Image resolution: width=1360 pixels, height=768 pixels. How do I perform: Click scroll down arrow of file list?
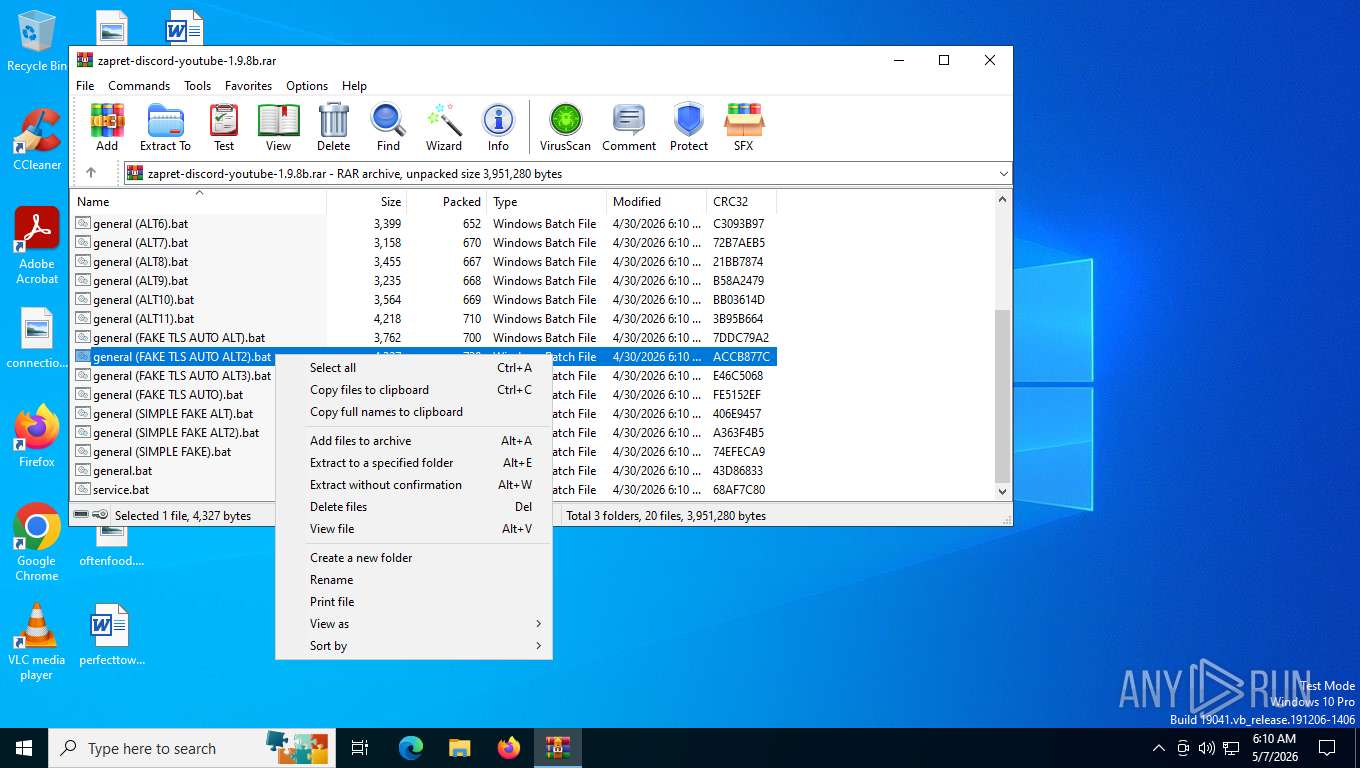click(1003, 491)
